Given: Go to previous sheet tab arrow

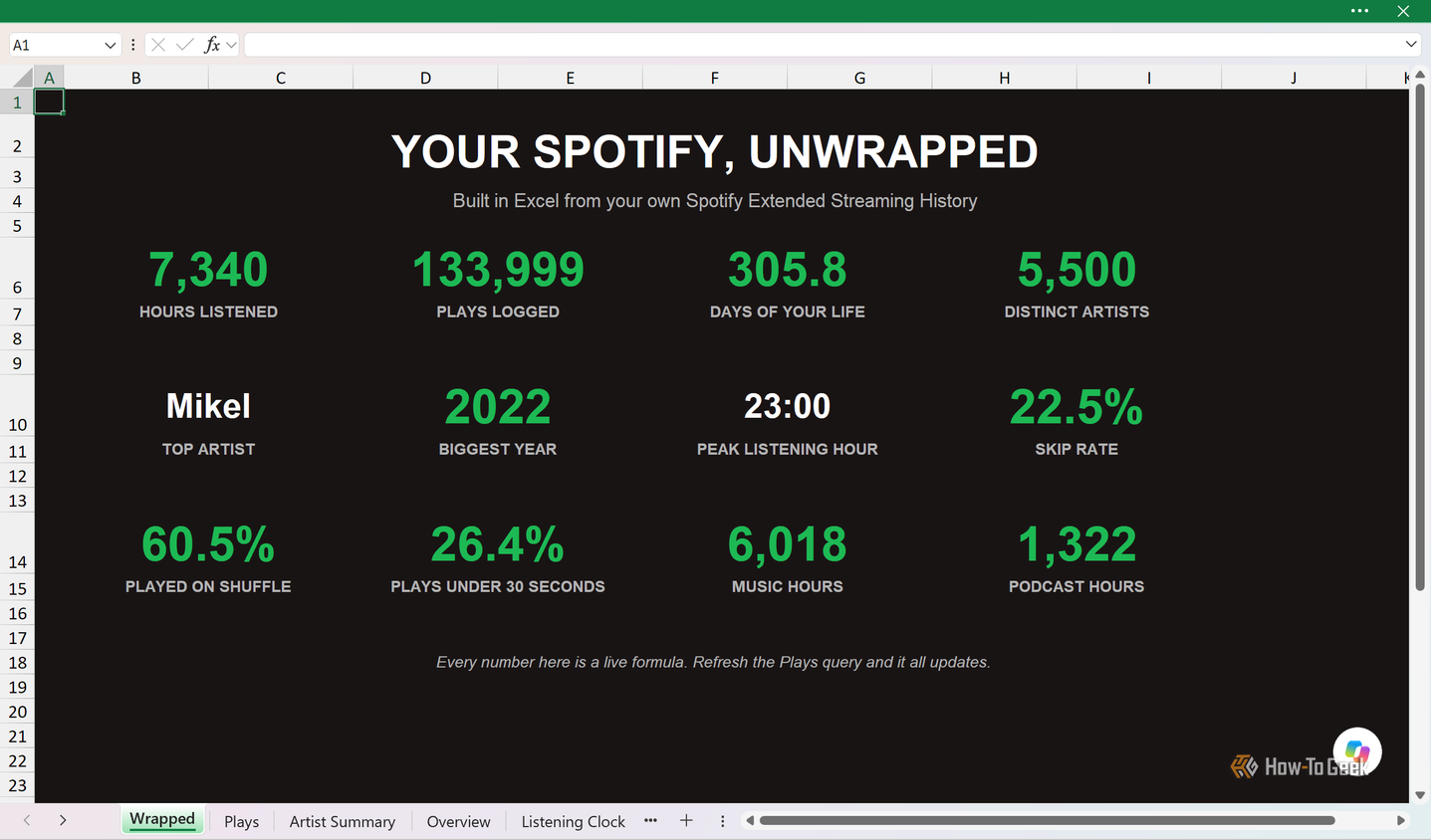Looking at the screenshot, I should (x=27, y=820).
